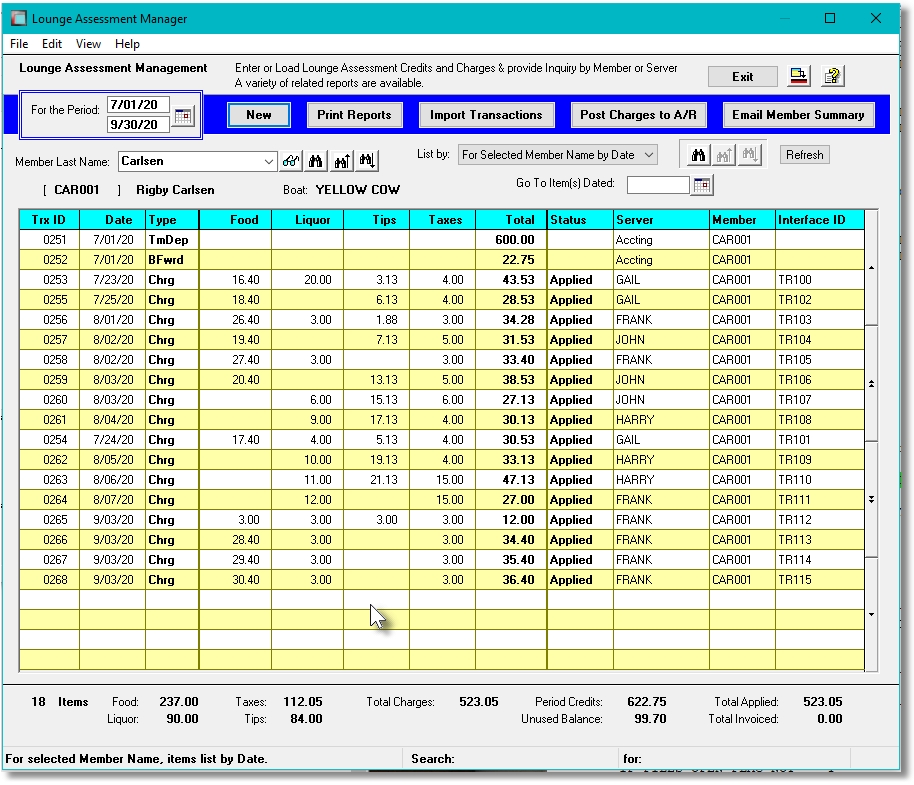Click the Email Member Summary button

(798, 114)
